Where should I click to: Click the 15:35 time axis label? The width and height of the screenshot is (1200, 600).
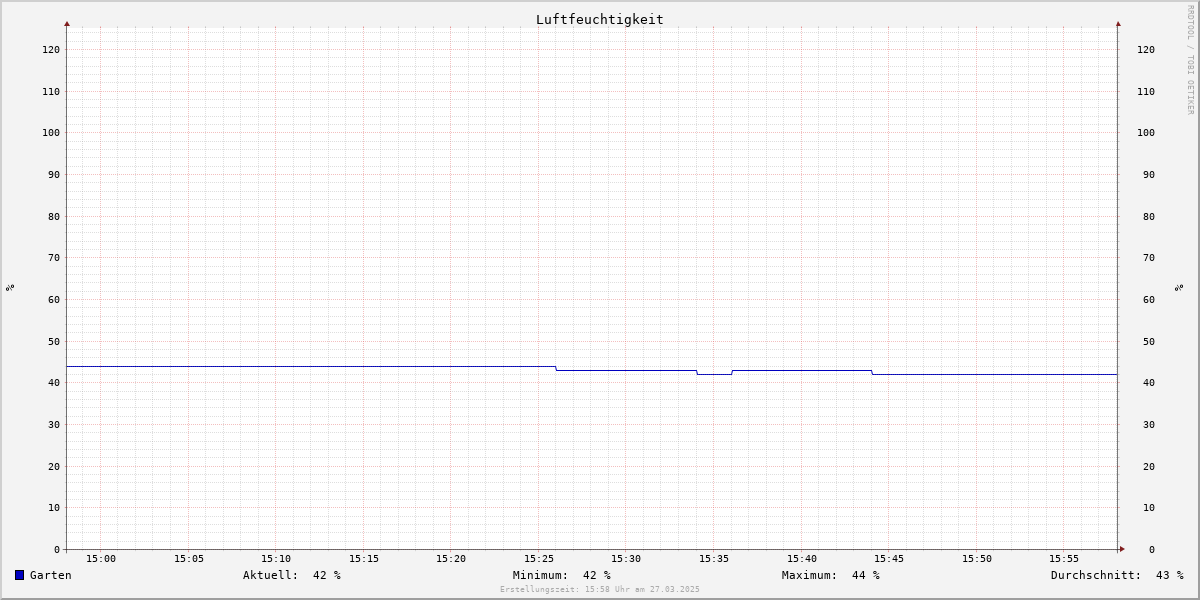714,558
